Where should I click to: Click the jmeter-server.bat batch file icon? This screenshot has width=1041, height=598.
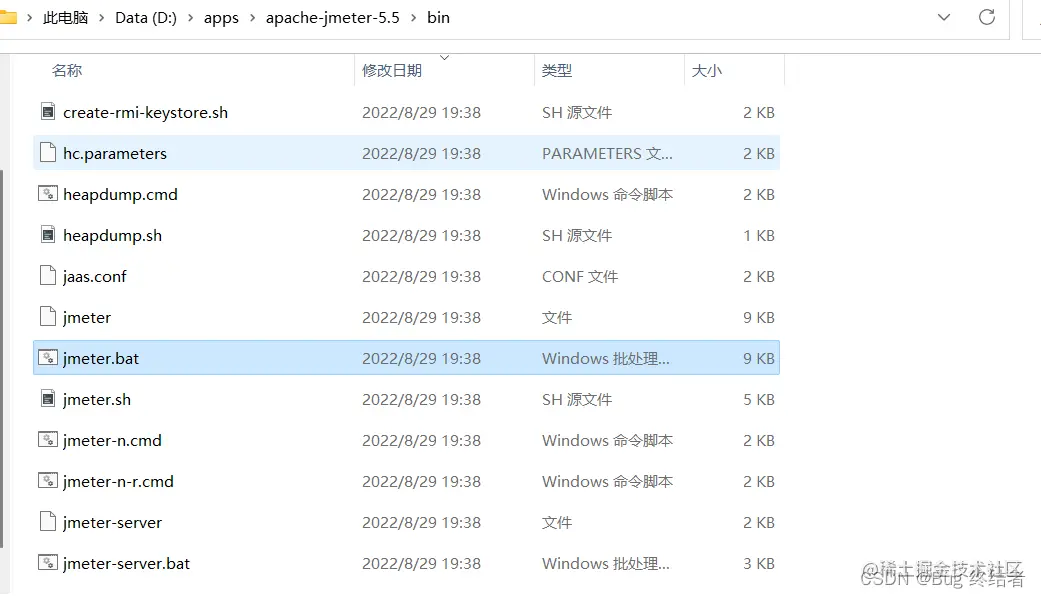coord(48,563)
